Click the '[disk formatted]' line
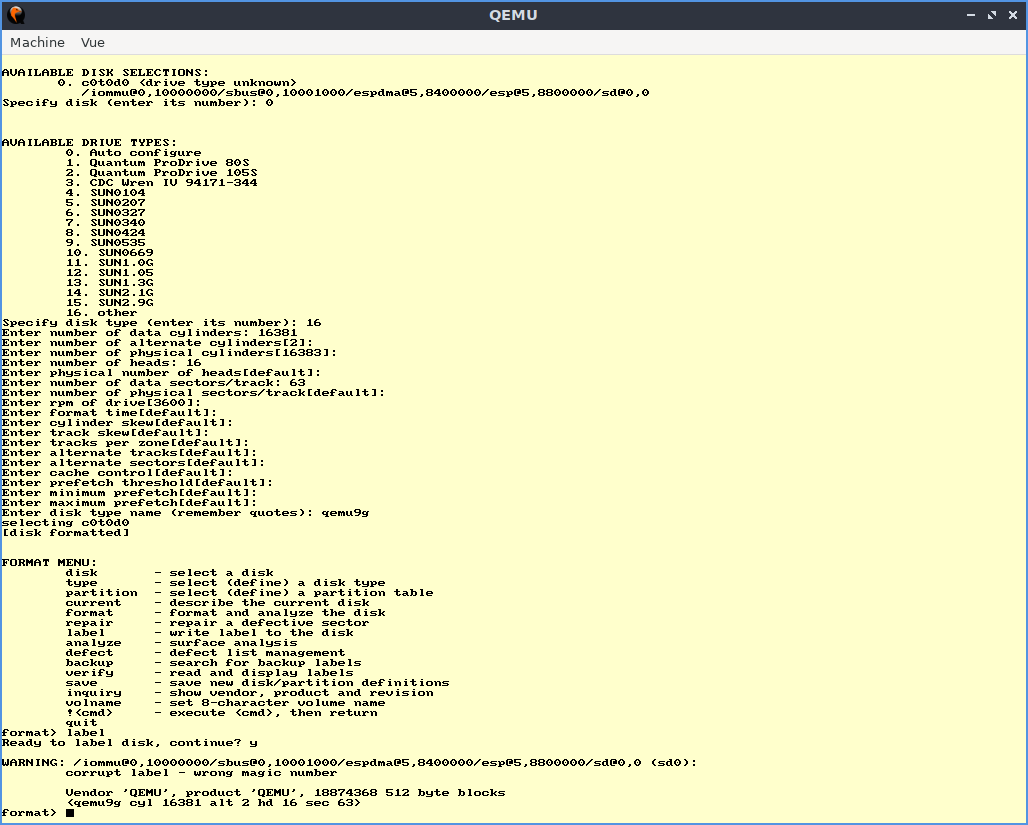 click(65, 533)
